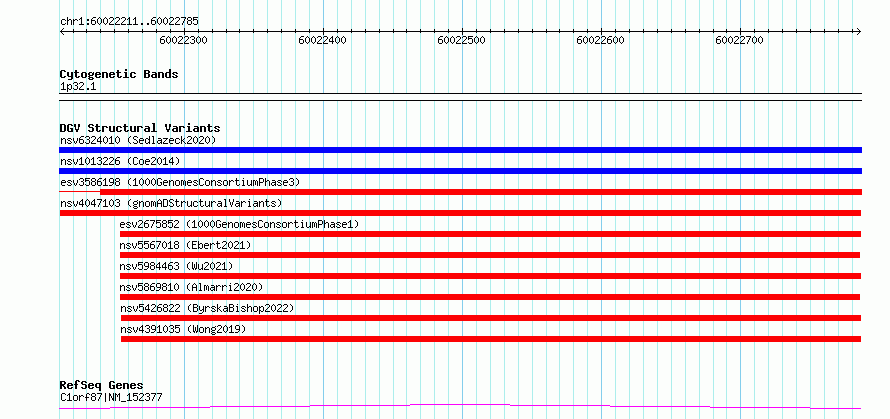890x419 pixels.
Task: Open nsv4047103 (gnomADStructuralVariants) label
Action: (171, 203)
